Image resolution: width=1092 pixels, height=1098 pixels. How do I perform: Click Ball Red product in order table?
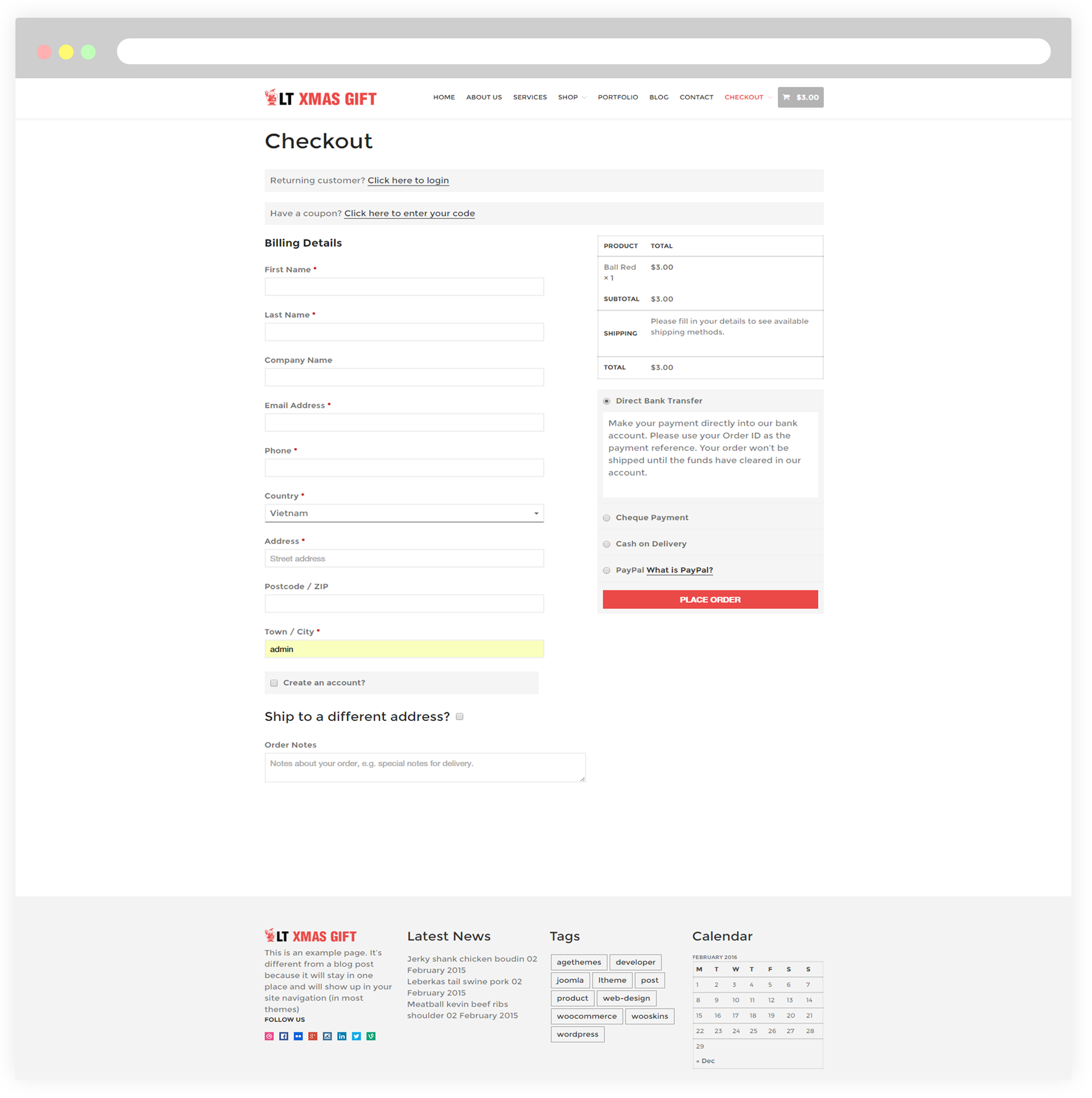619,267
